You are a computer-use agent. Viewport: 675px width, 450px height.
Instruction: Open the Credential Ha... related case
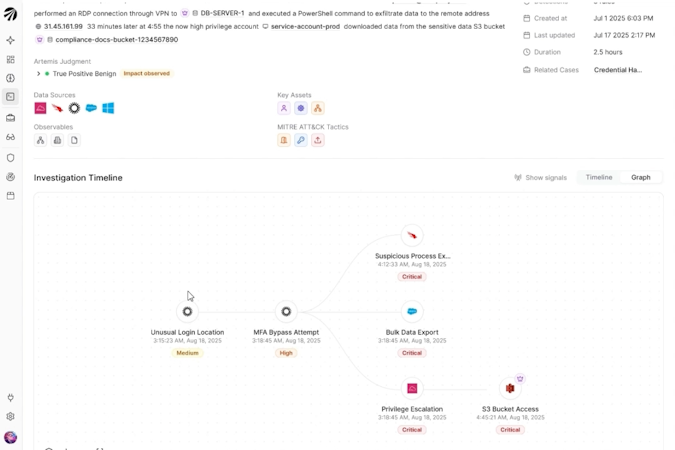point(618,70)
